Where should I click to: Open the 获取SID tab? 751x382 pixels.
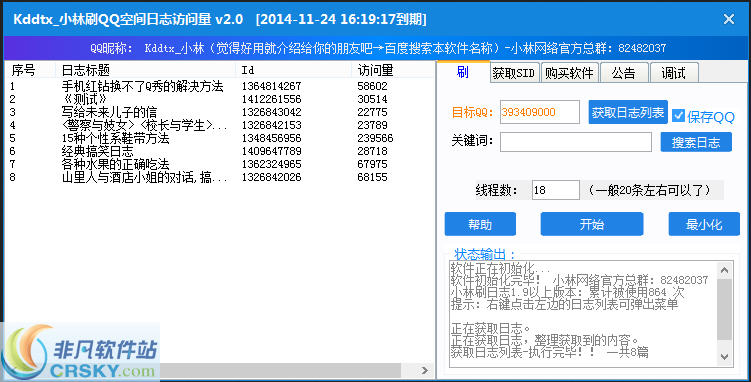tap(515, 73)
